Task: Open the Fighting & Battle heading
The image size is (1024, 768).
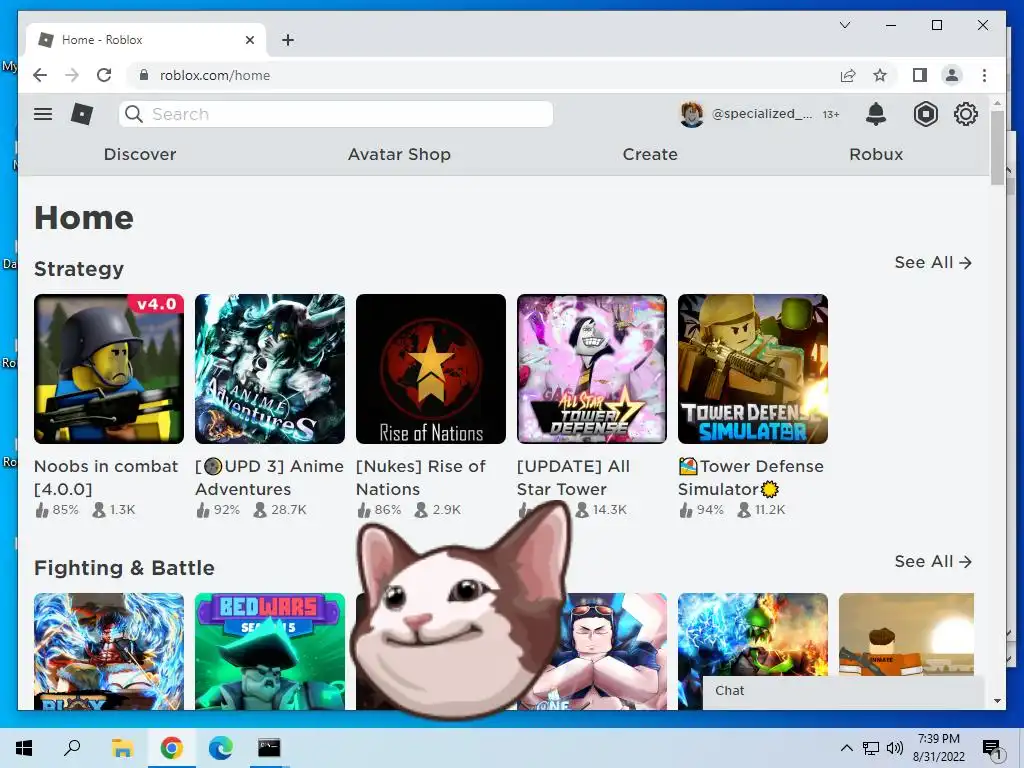Action: pyautogui.click(x=124, y=568)
